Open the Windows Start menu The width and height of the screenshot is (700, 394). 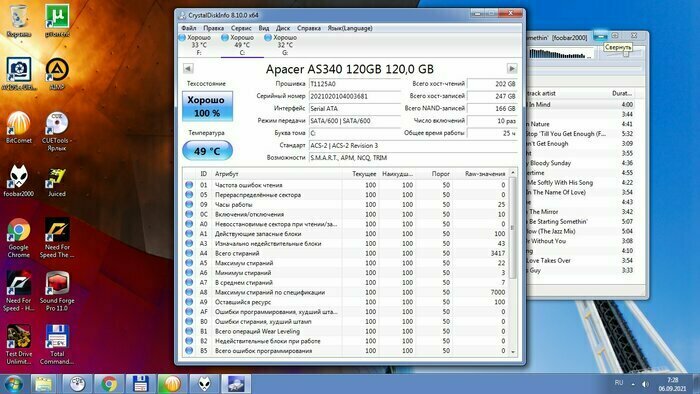(13, 384)
